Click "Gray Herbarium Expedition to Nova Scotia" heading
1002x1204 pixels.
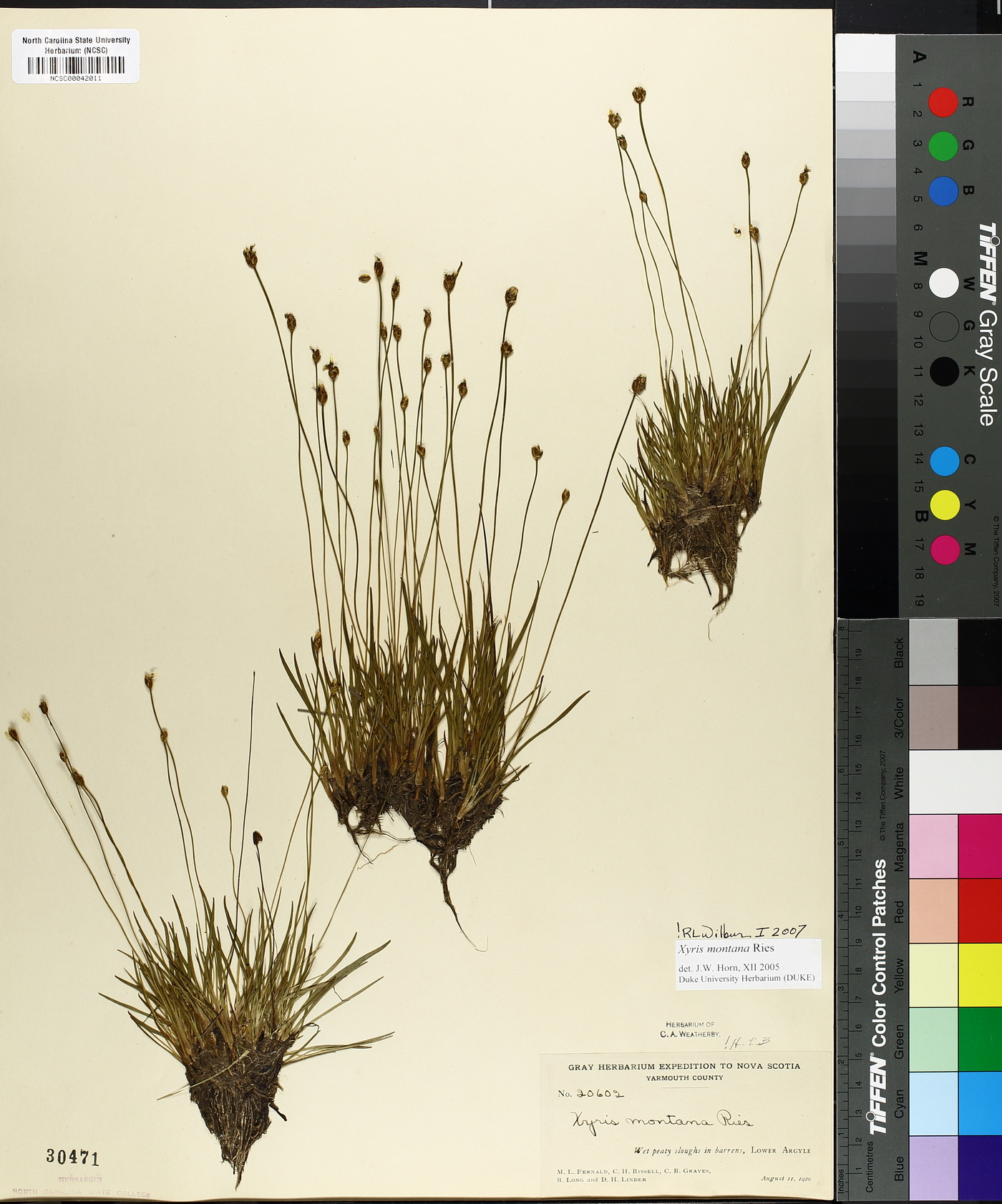click(684, 1066)
